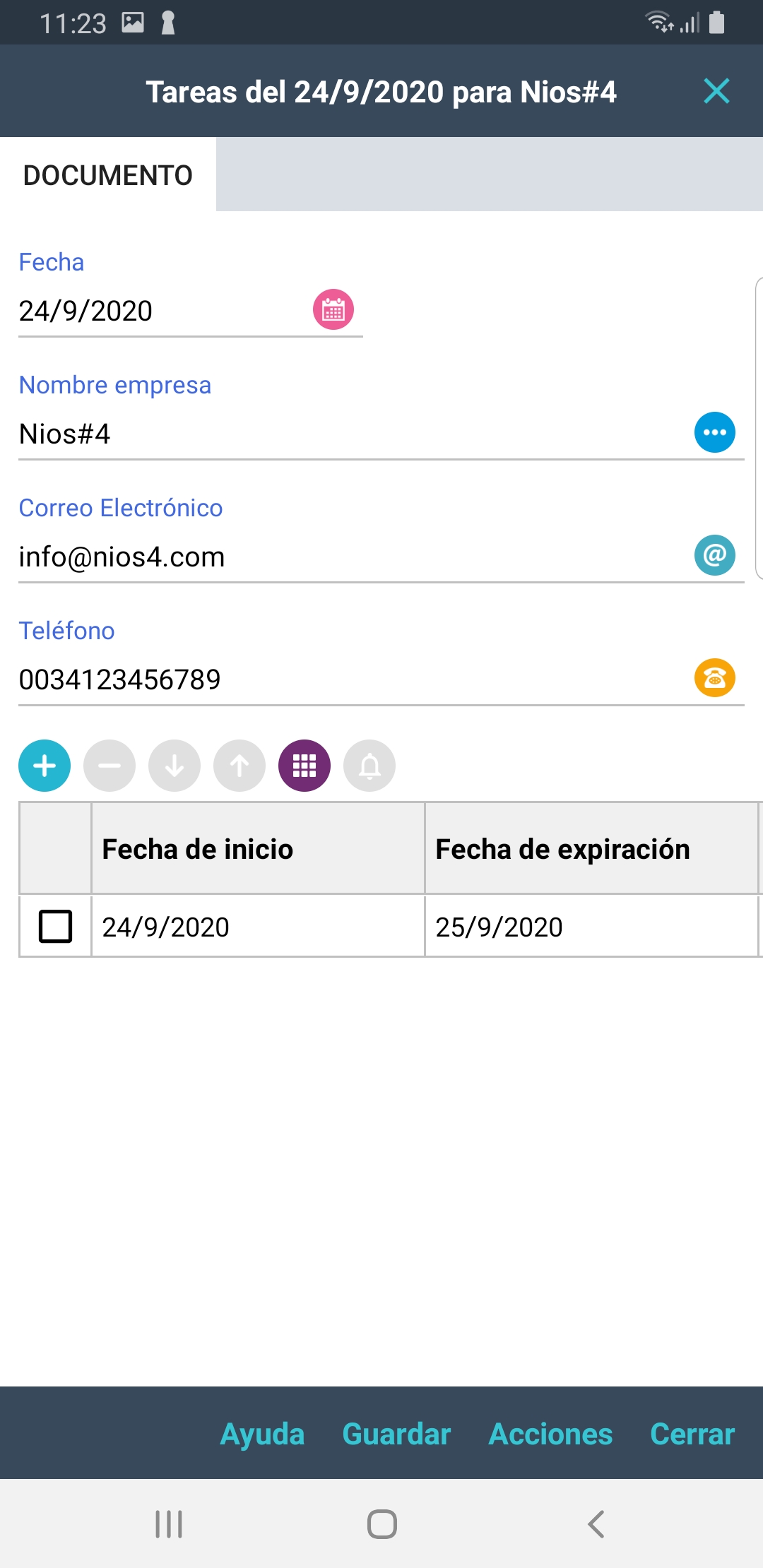Click the minus remove-row icon
Screen dimensions: 763x1568
pos(110,766)
